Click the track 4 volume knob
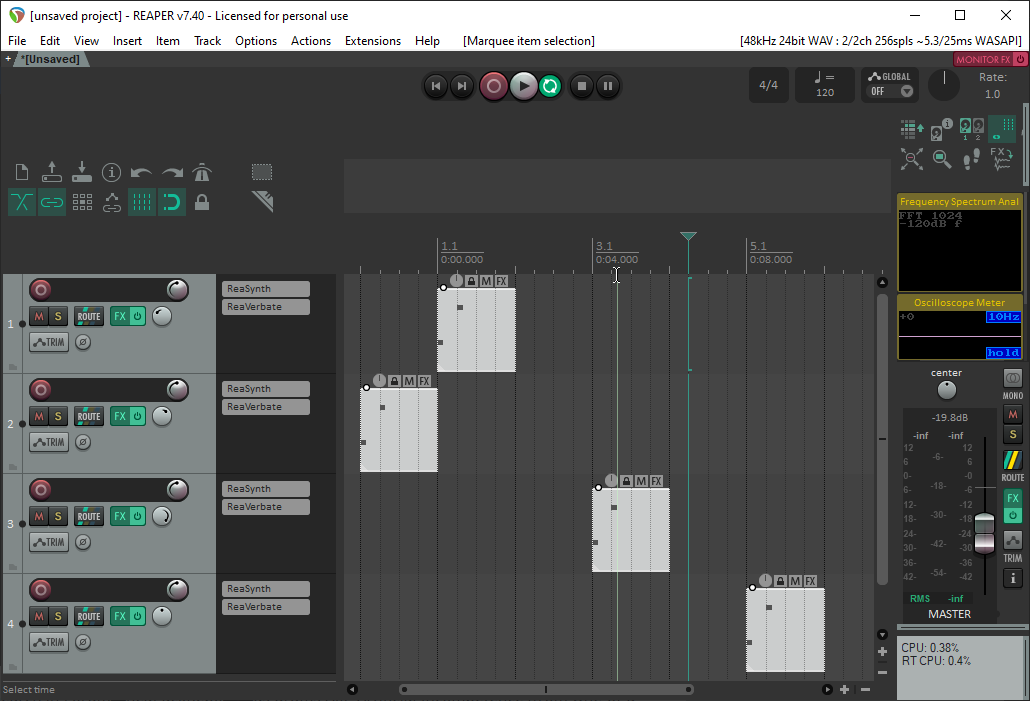 tap(177, 590)
